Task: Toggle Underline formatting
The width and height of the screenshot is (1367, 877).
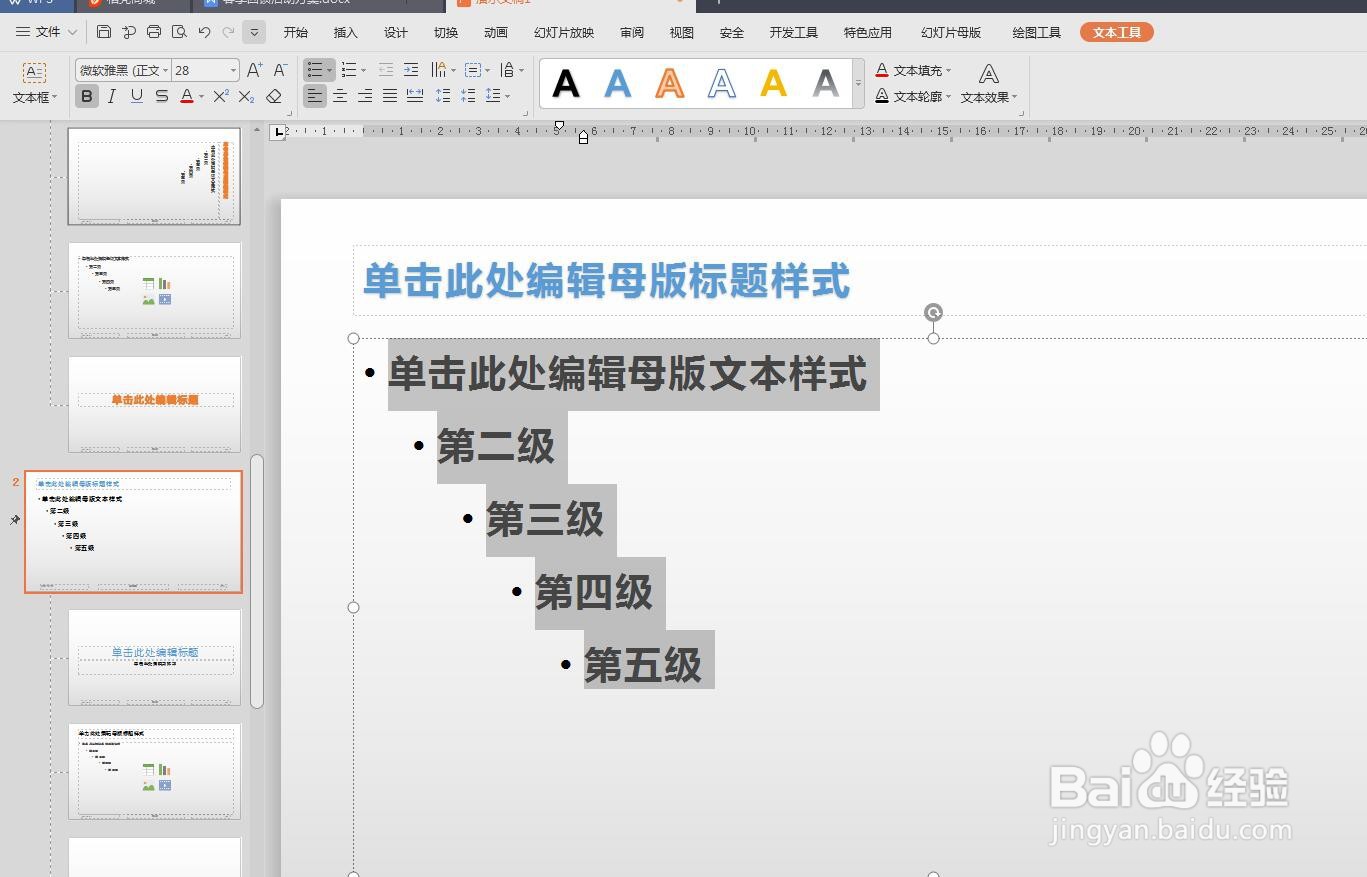Action: (136, 96)
